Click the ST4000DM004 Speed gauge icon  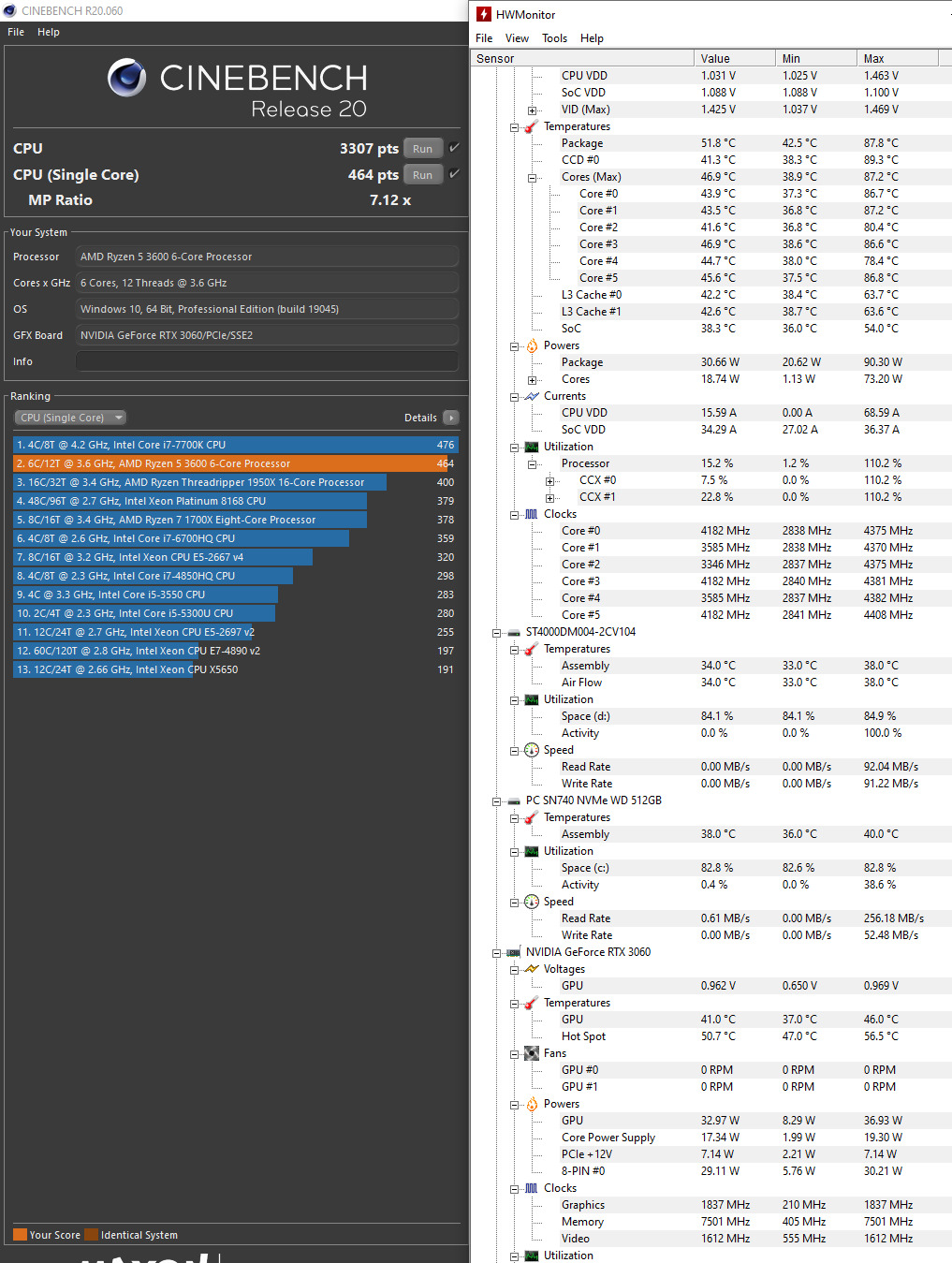532,750
